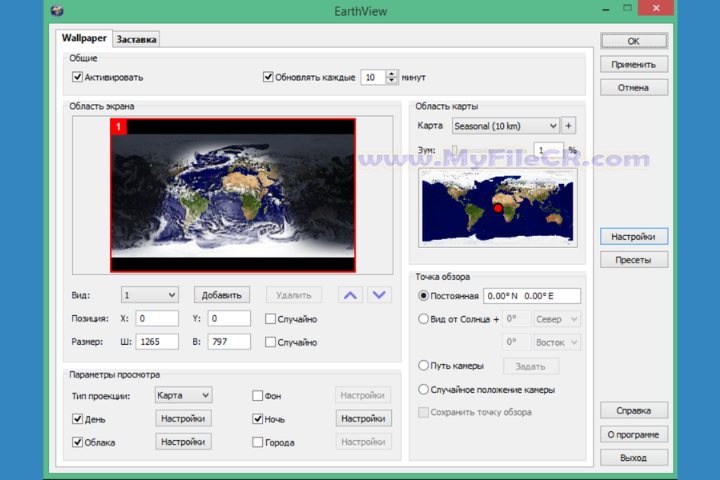Viewport: 720px width, 480px height.
Task: Toggle the Обновлять каждые checkbox
Action: [268, 77]
